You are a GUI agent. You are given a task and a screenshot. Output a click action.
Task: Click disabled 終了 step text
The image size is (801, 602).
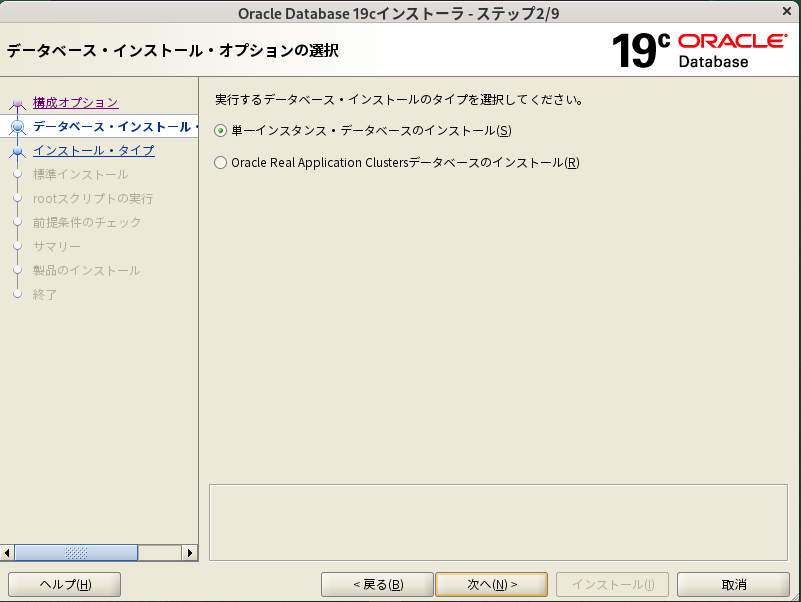point(45,295)
